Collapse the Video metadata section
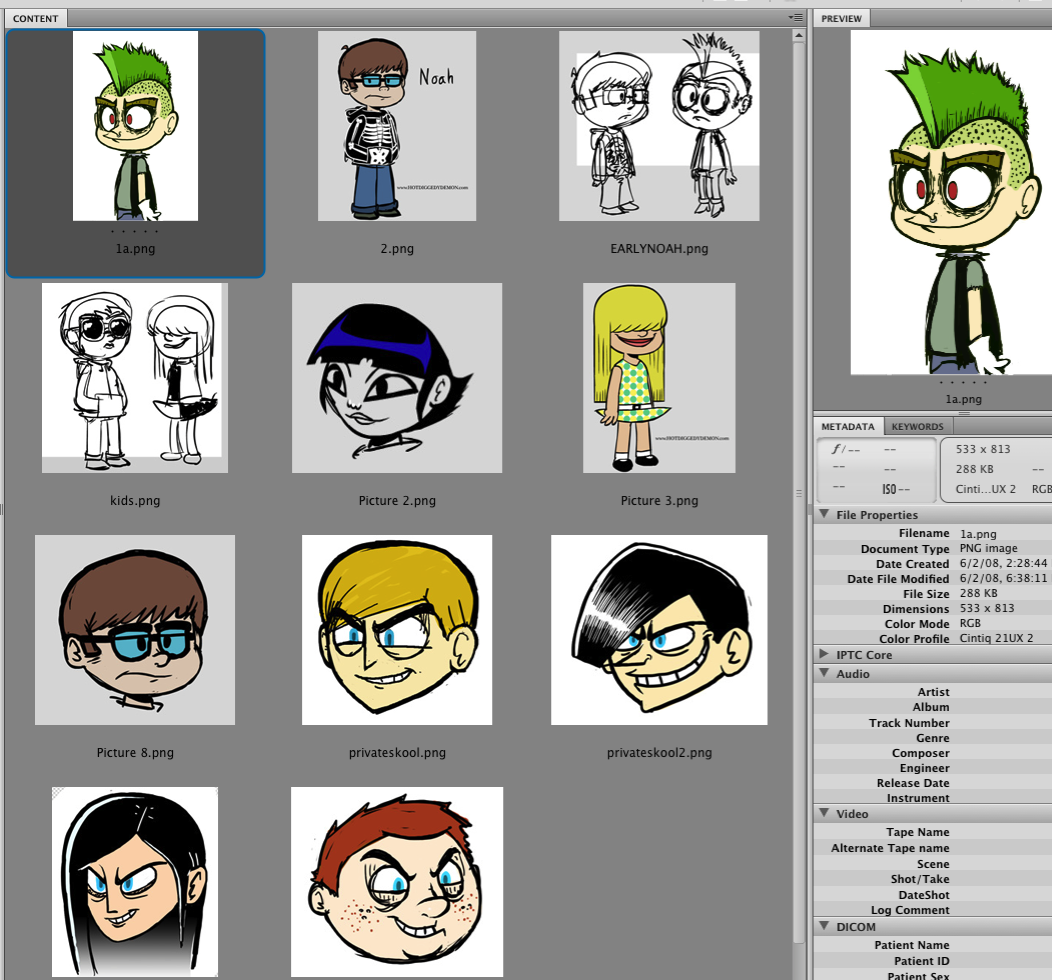Image resolution: width=1052 pixels, height=980 pixels. tap(824, 812)
